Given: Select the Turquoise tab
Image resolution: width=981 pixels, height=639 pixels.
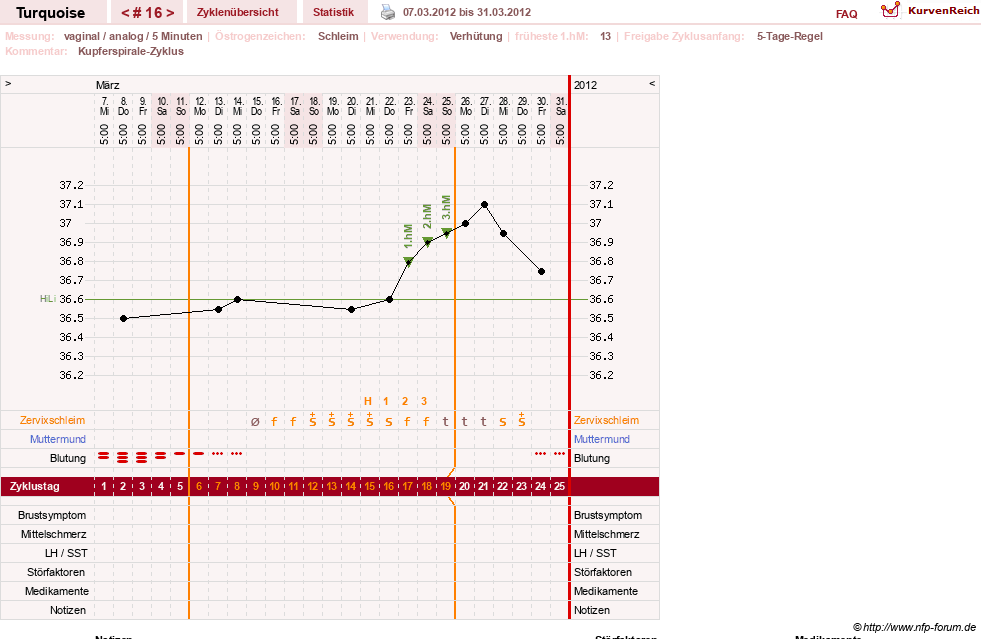Looking at the screenshot, I should tap(51, 13).
